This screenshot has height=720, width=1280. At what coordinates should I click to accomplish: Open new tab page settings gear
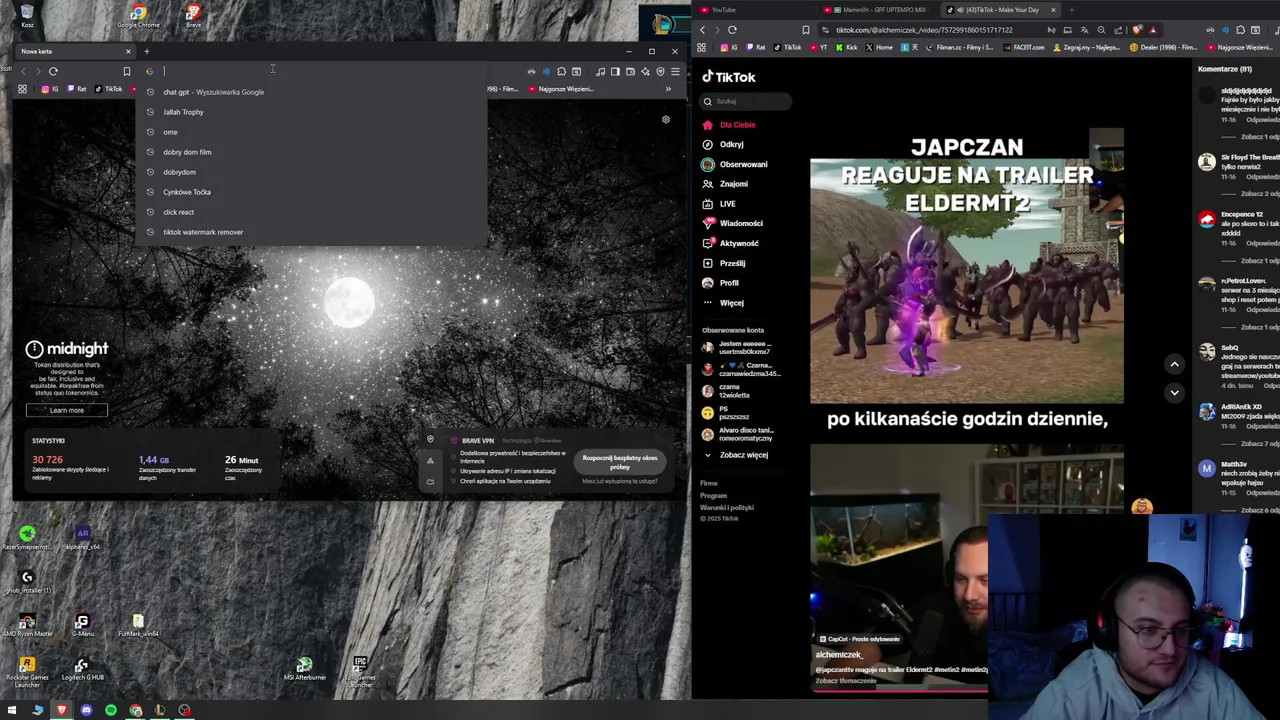click(x=666, y=119)
